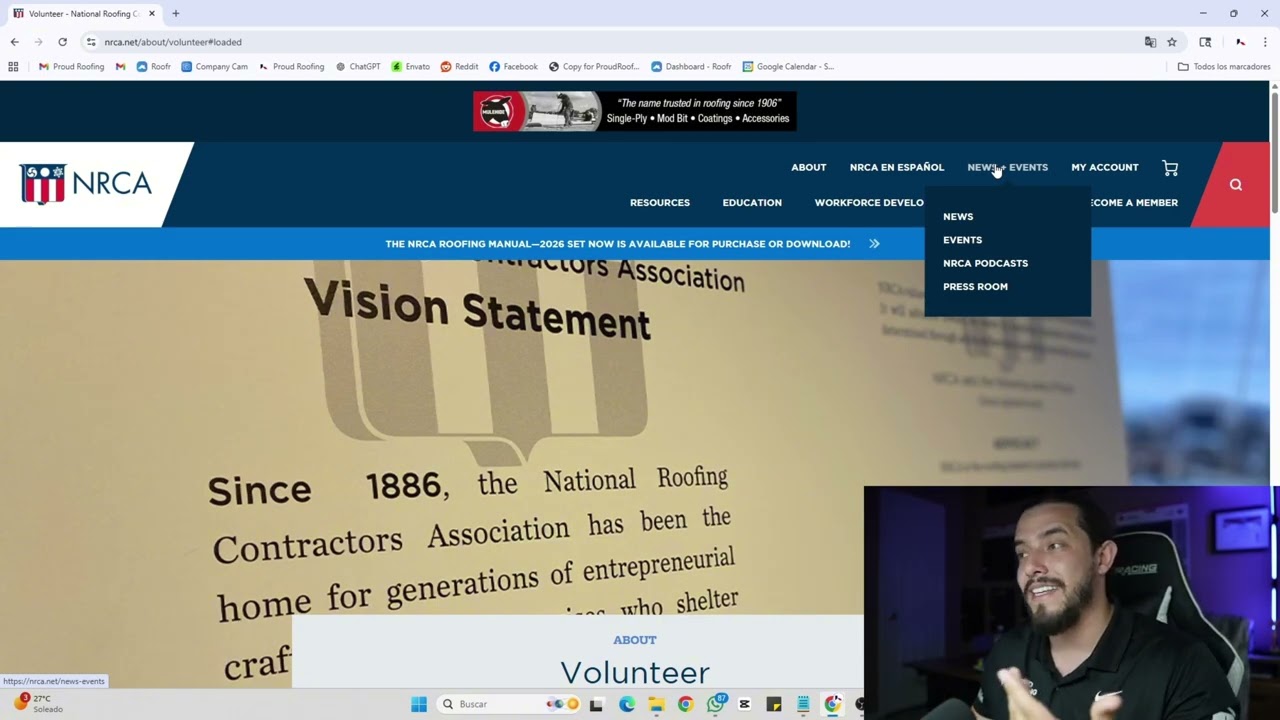The image size is (1280, 720).
Task: Click the double-chevron arrow on announcement bar
Action: tap(874, 244)
